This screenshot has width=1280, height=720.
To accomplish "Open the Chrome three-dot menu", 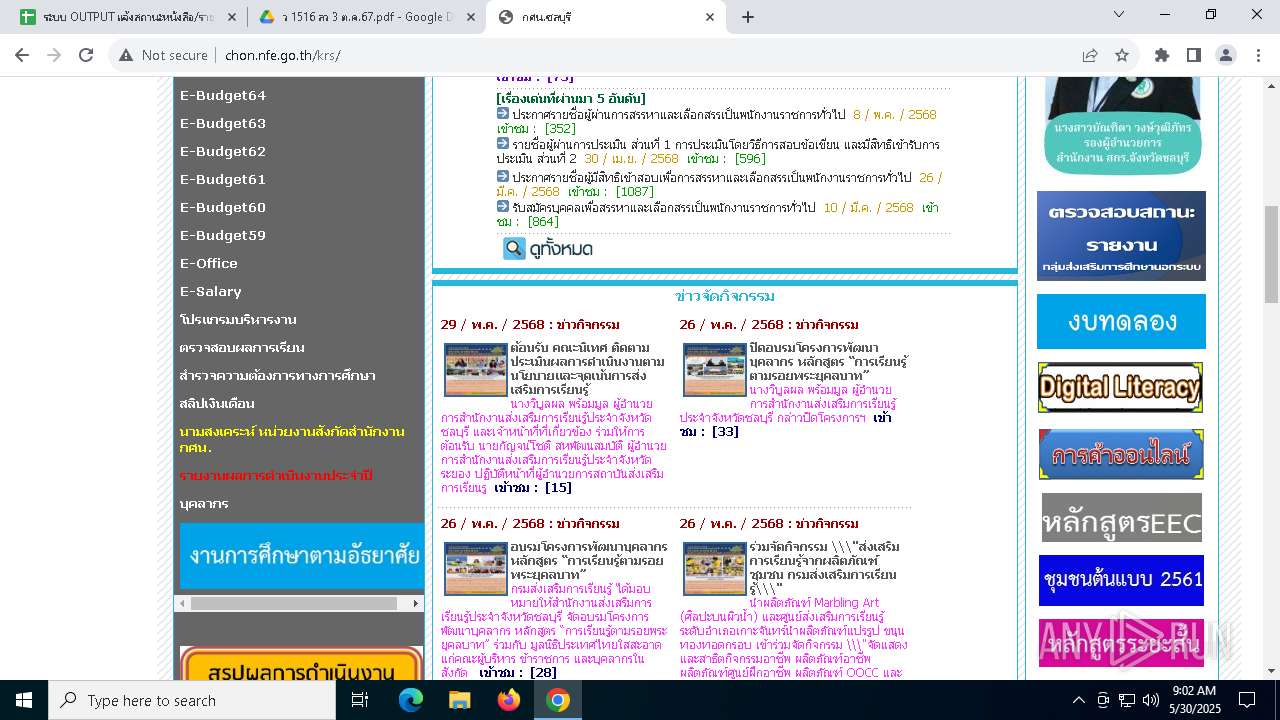I will tap(1258, 55).
